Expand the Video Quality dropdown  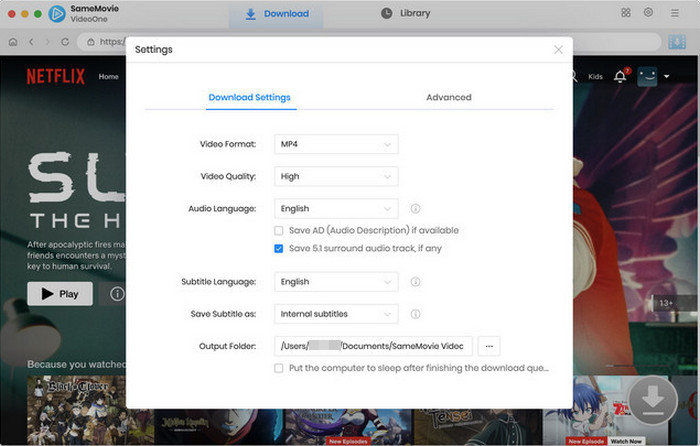coord(336,176)
